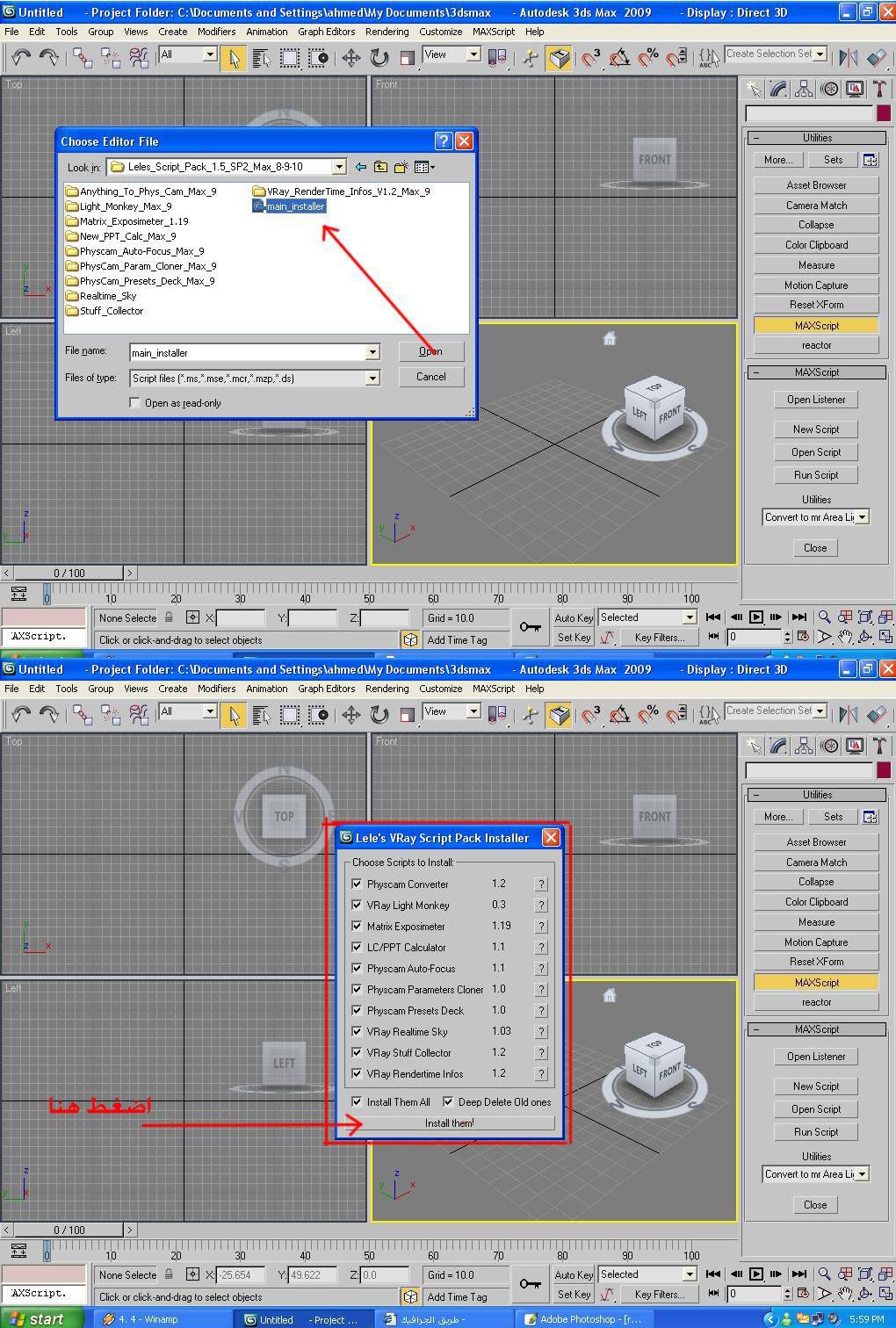This screenshot has height=1328, width=896.
Task: Open Rendering menu in upper 3ds Max window
Action: 387,32
